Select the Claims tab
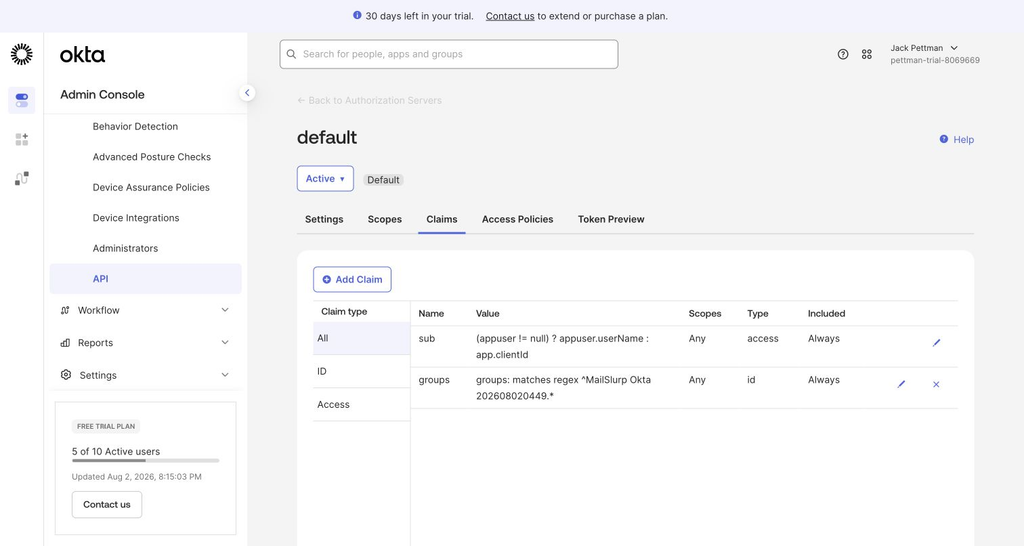This screenshot has width=1024, height=546. (441, 219)
